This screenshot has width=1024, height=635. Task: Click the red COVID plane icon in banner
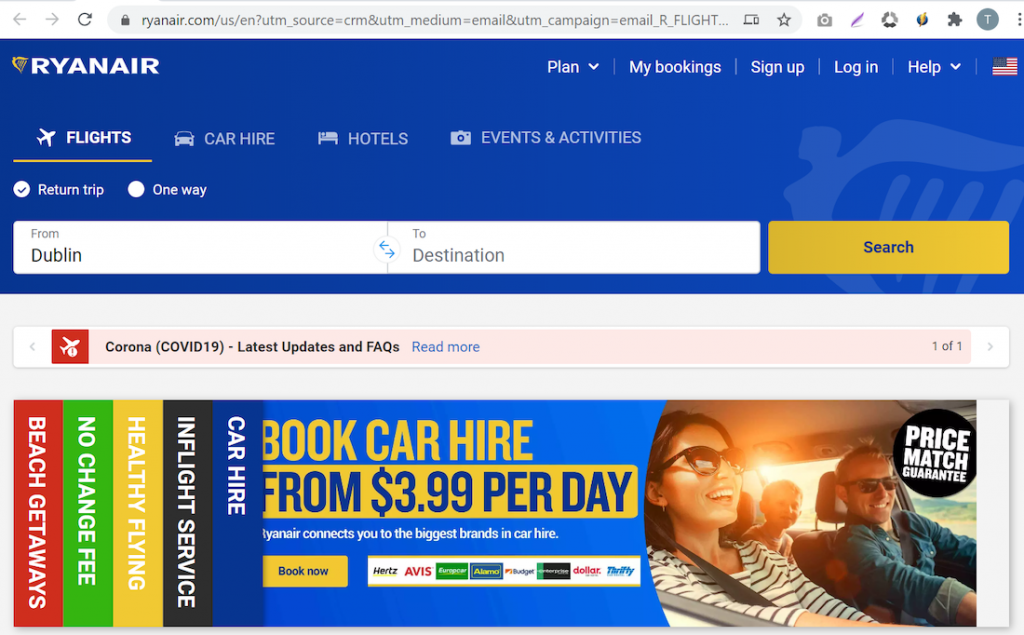[69, 346]
